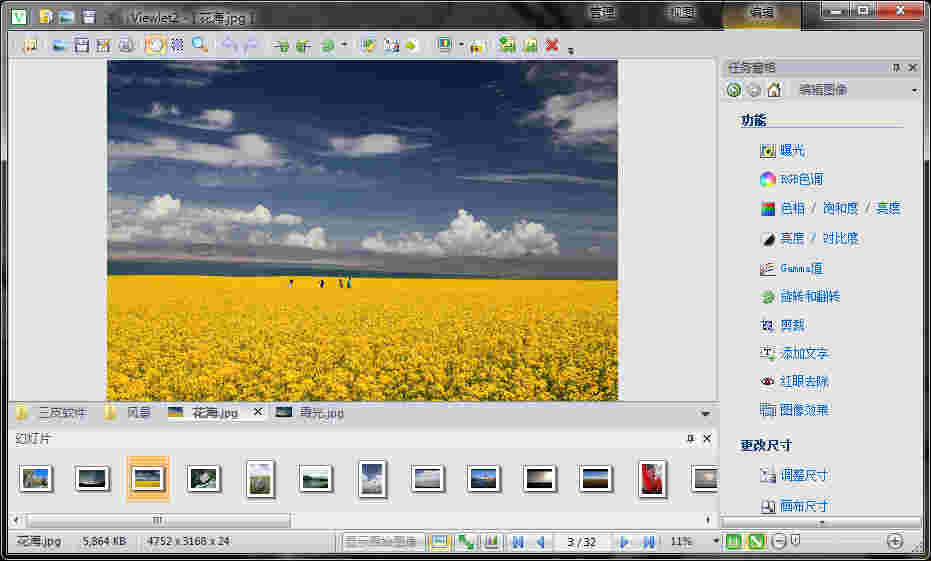The width and height of the screenshot is (931, 561).
Task: Open the 红眼去除 red-eye removal function
Action: pos(804,381)
